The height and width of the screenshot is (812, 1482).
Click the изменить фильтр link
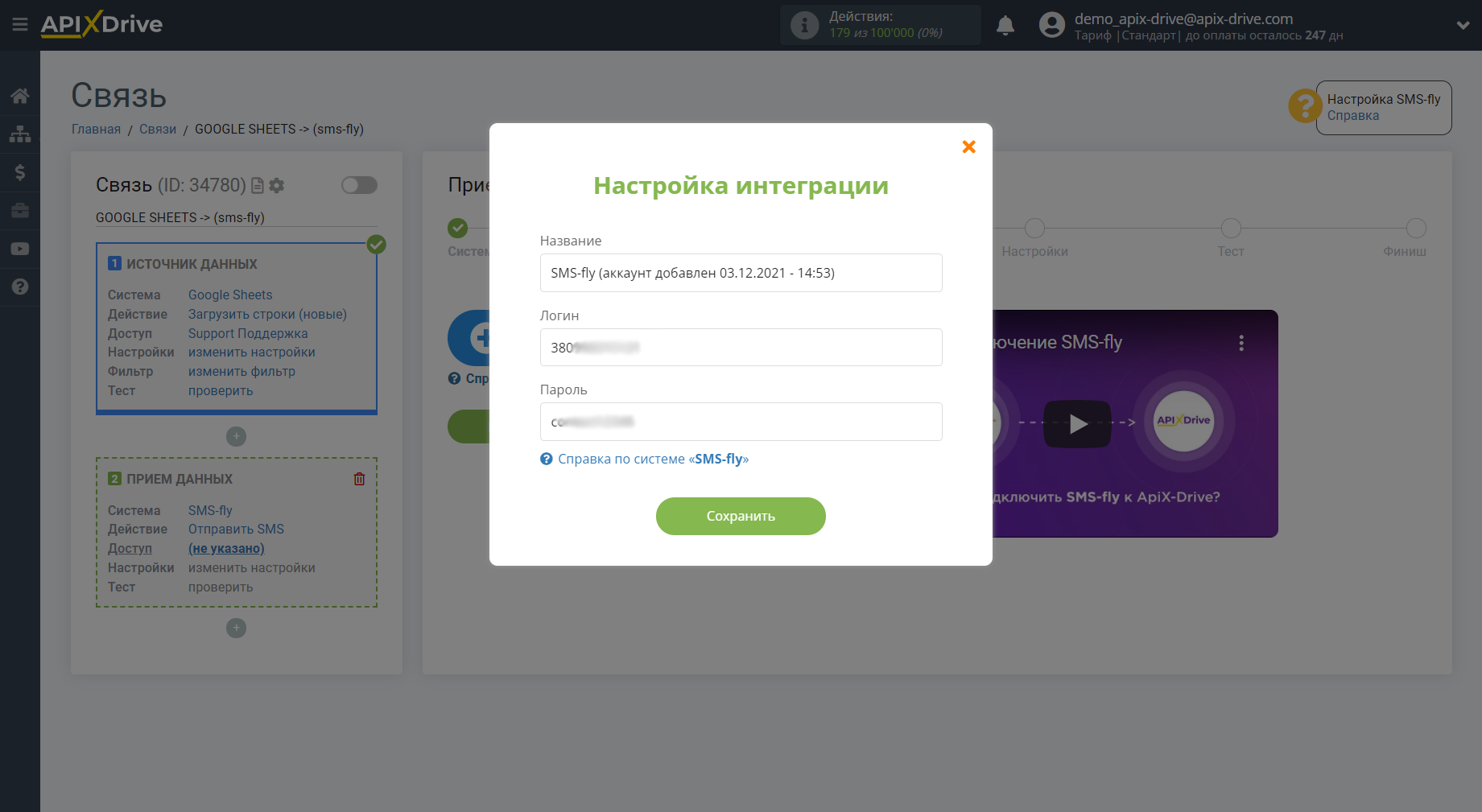point(241,371)
